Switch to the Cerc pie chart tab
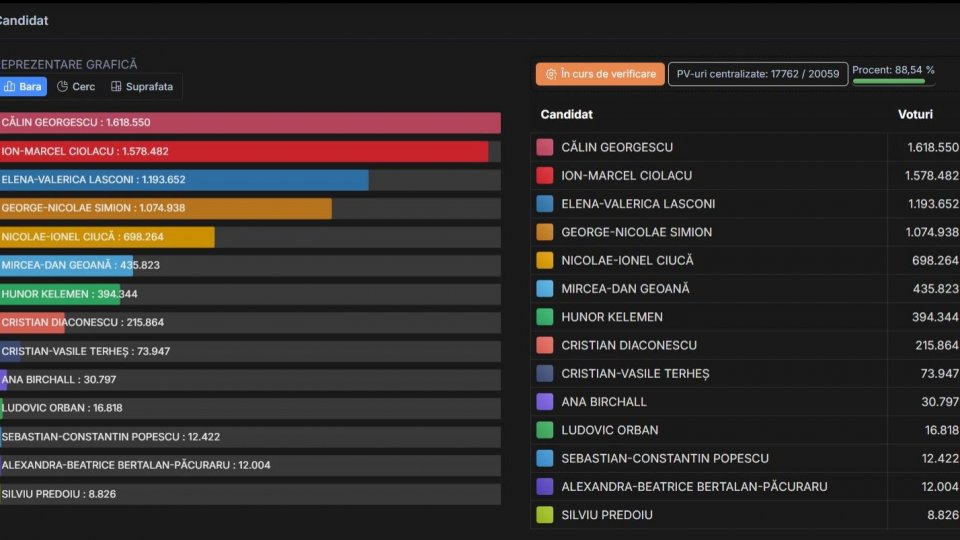Screen dimensions: 960x540 (76, 87)
